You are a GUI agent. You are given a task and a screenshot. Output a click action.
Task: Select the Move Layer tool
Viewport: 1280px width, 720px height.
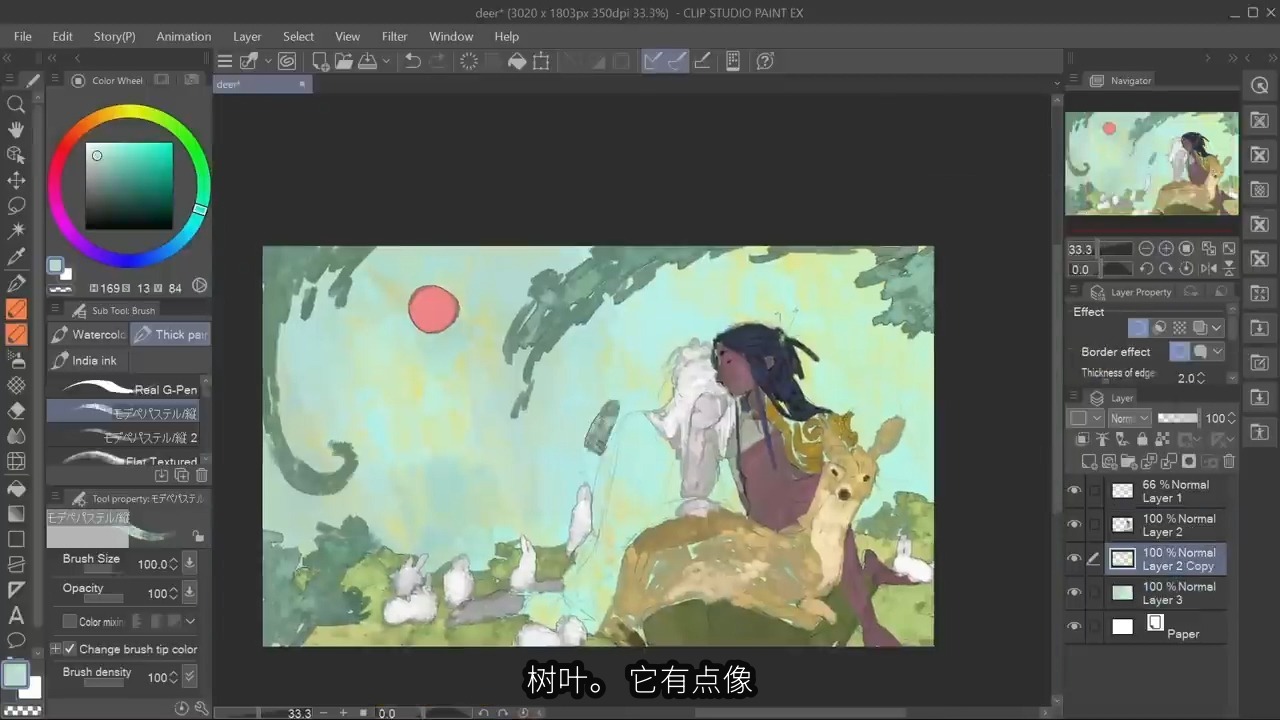tap(16, 180)
